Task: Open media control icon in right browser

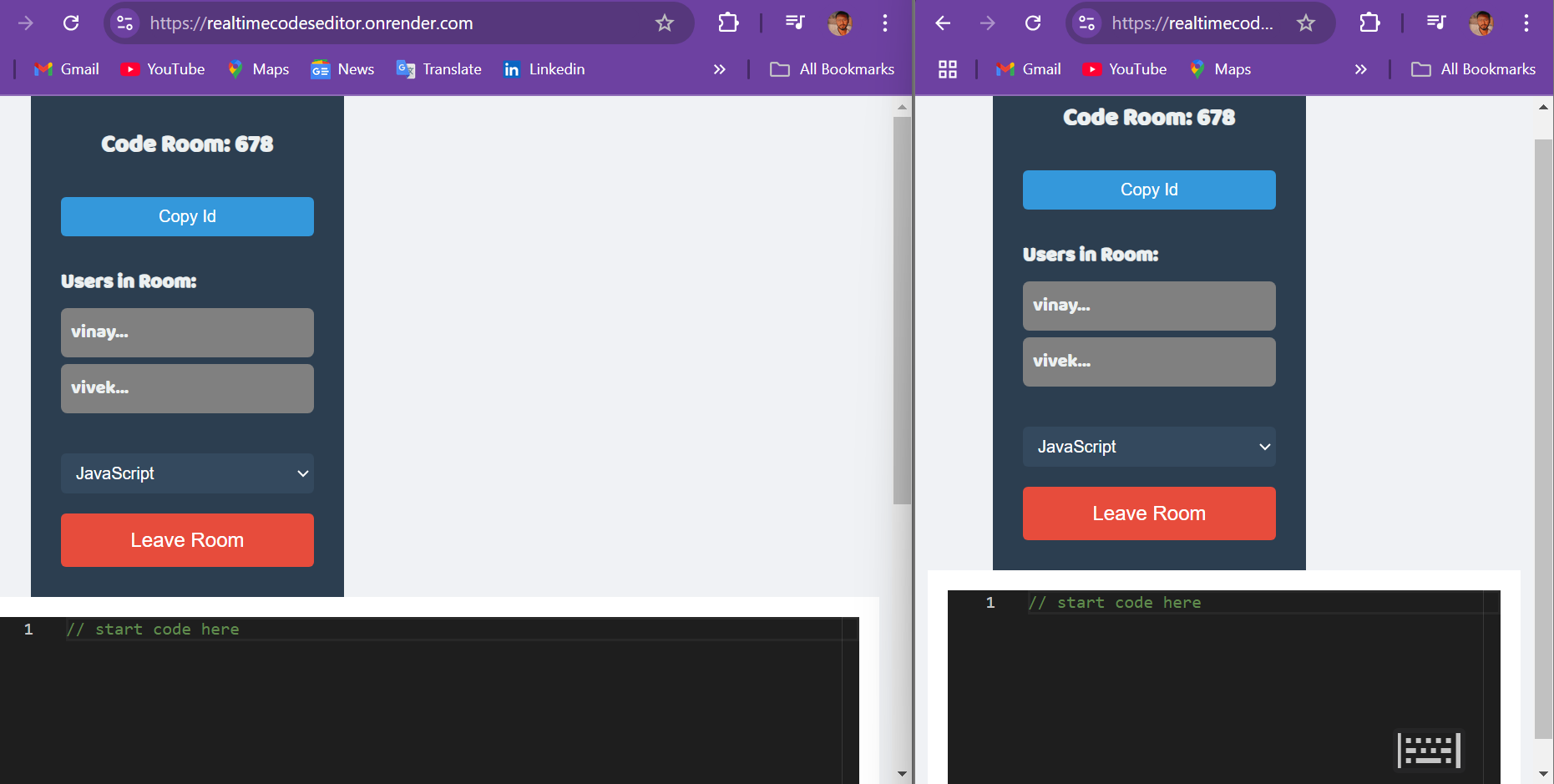Action: pos(1436,23)
